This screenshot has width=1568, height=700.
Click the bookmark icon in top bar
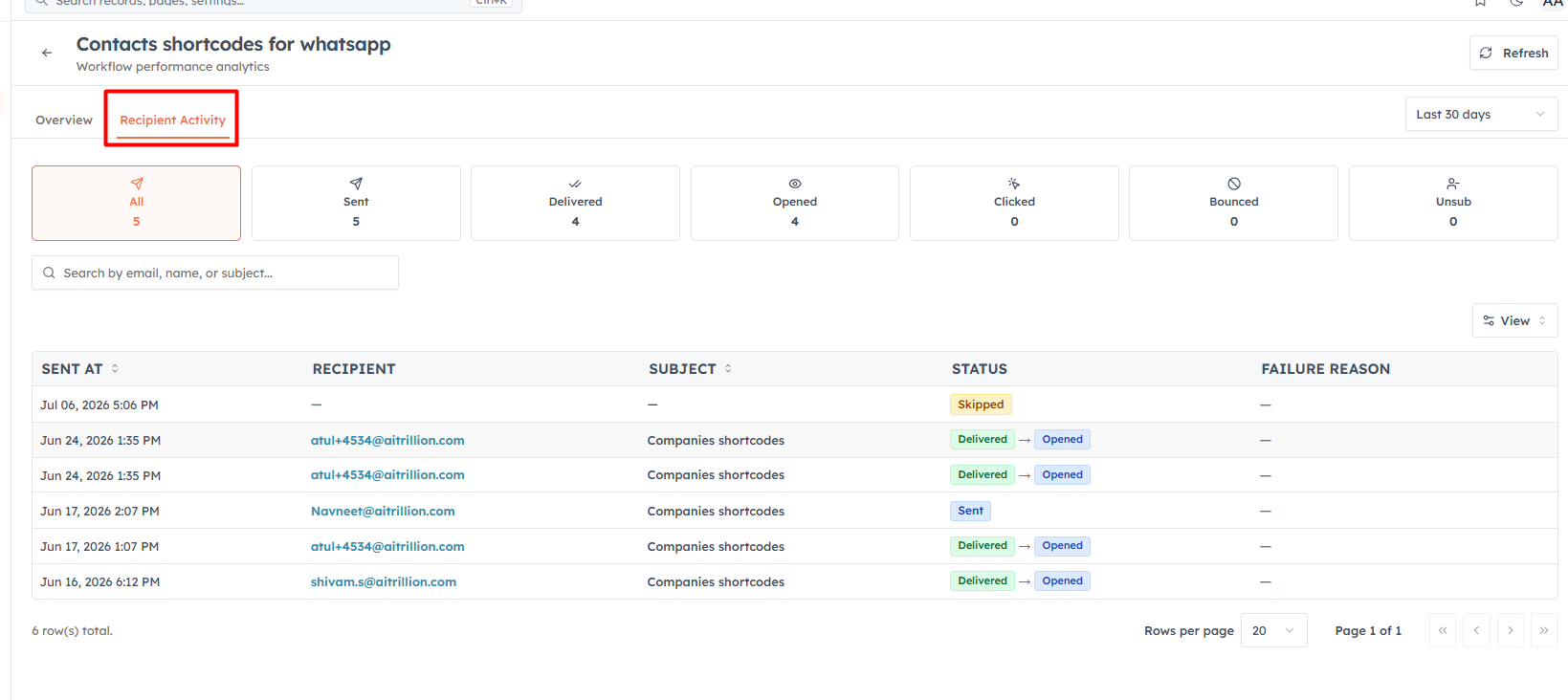tap(1480, 3)
